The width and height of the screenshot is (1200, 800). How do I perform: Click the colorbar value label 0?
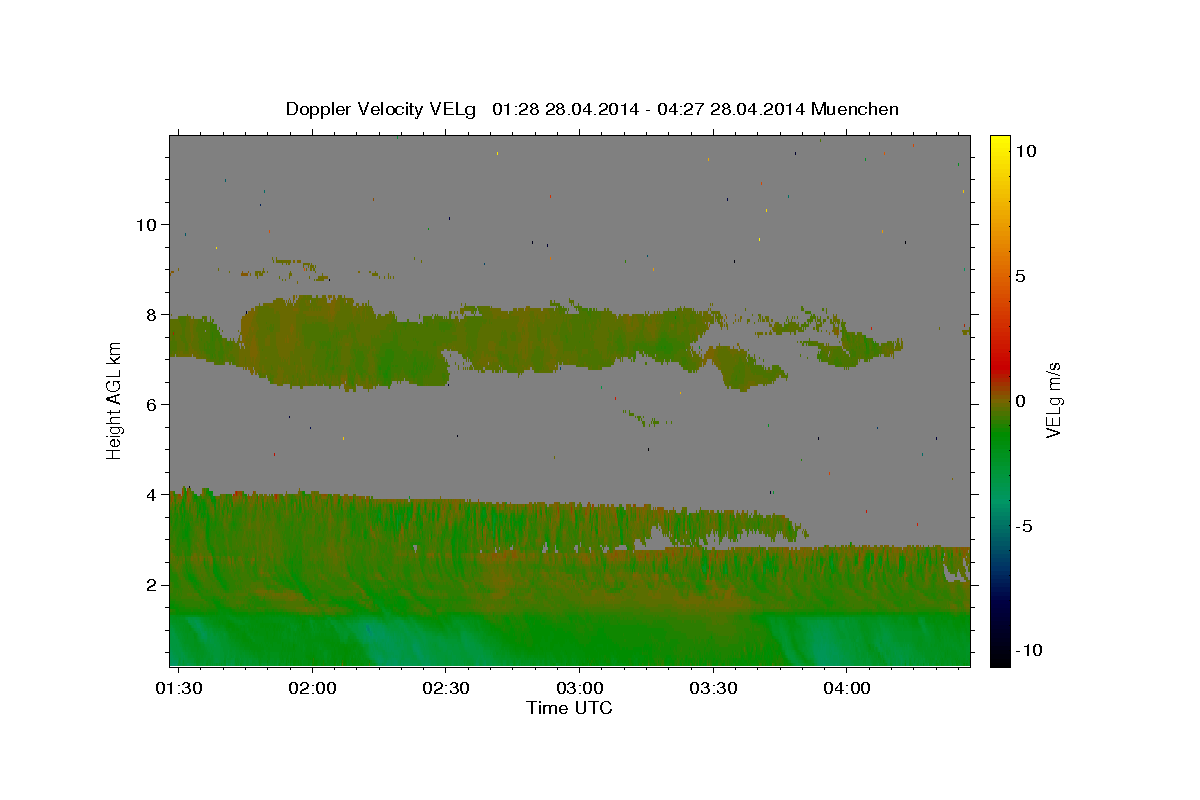click(1020, 401)
